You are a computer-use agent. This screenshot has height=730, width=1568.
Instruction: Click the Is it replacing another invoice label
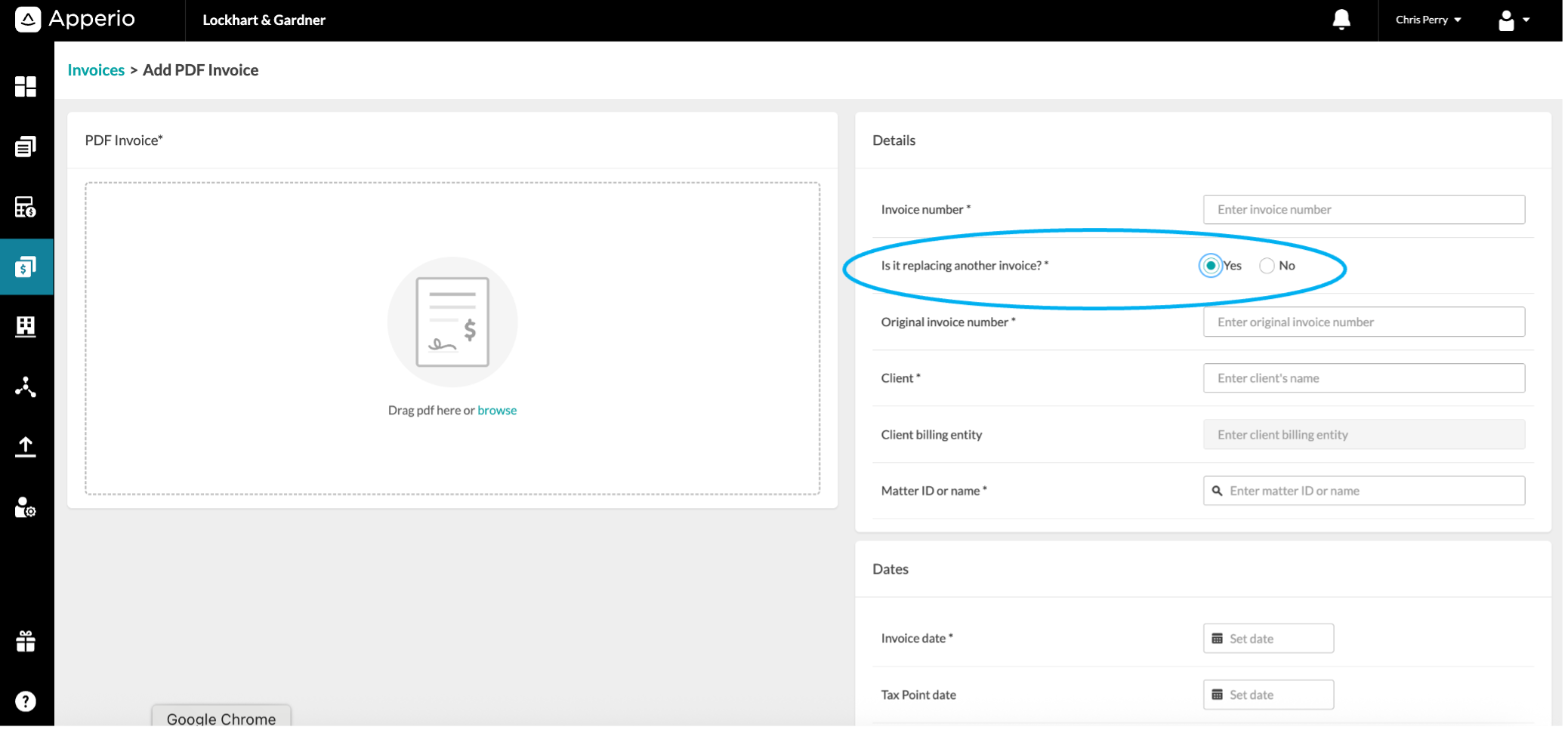click(965, 266)
